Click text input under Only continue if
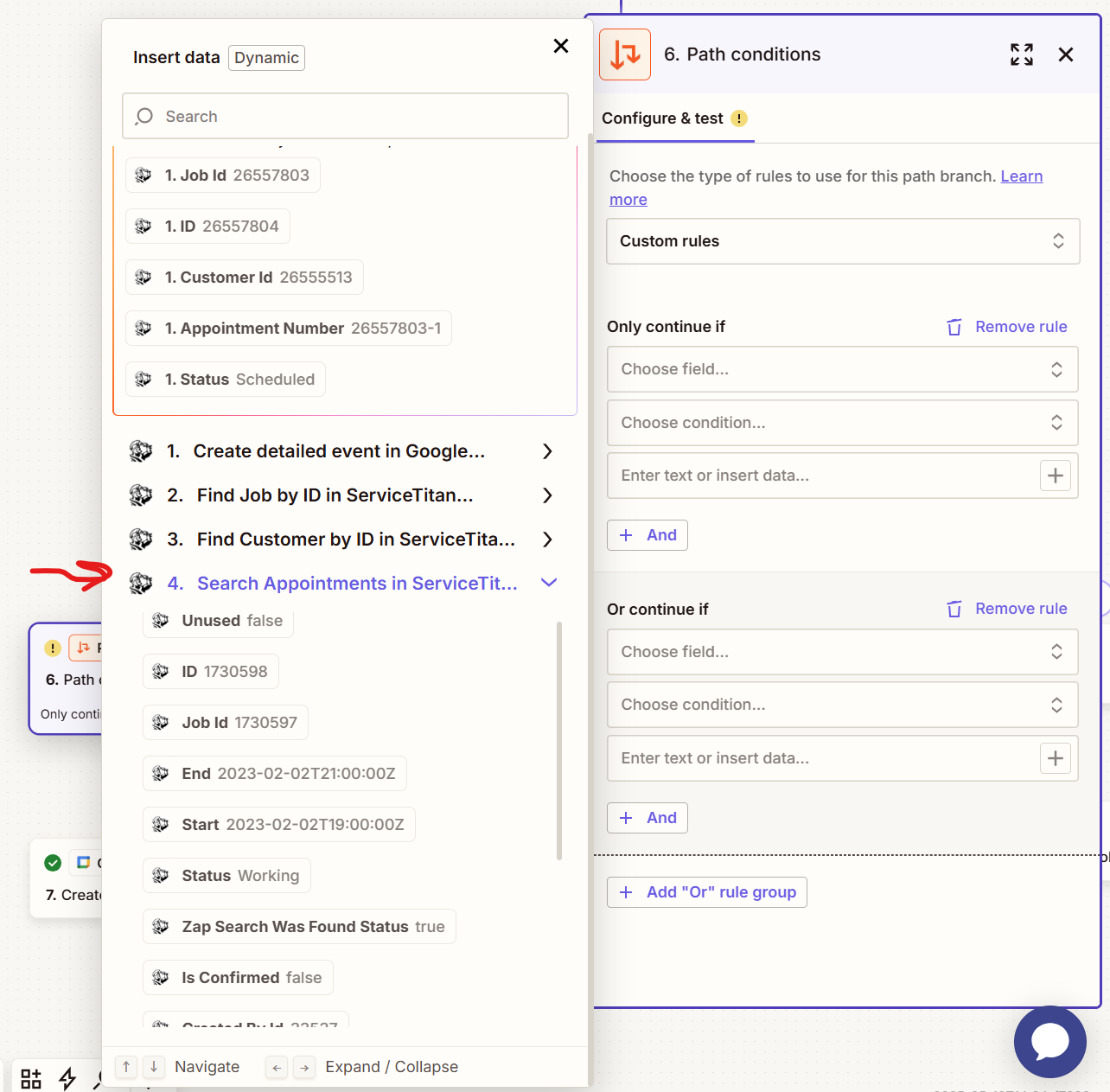This screenshot has height=1092, width=1110. (x=821, y=476)
